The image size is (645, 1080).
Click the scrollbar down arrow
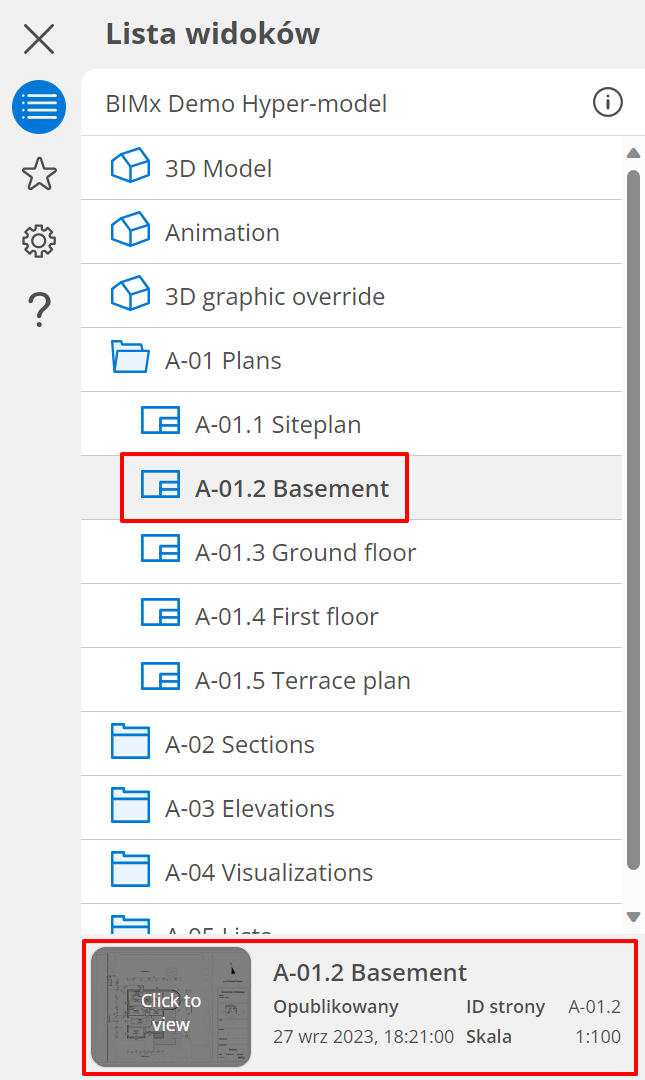point(633,916)
